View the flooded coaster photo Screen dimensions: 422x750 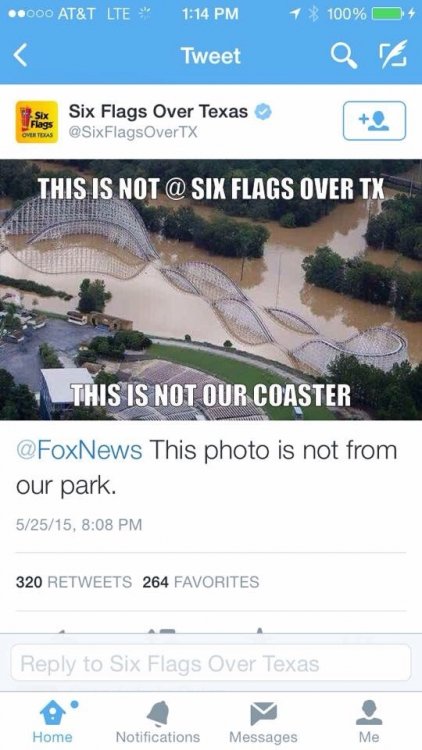[211, 289]
